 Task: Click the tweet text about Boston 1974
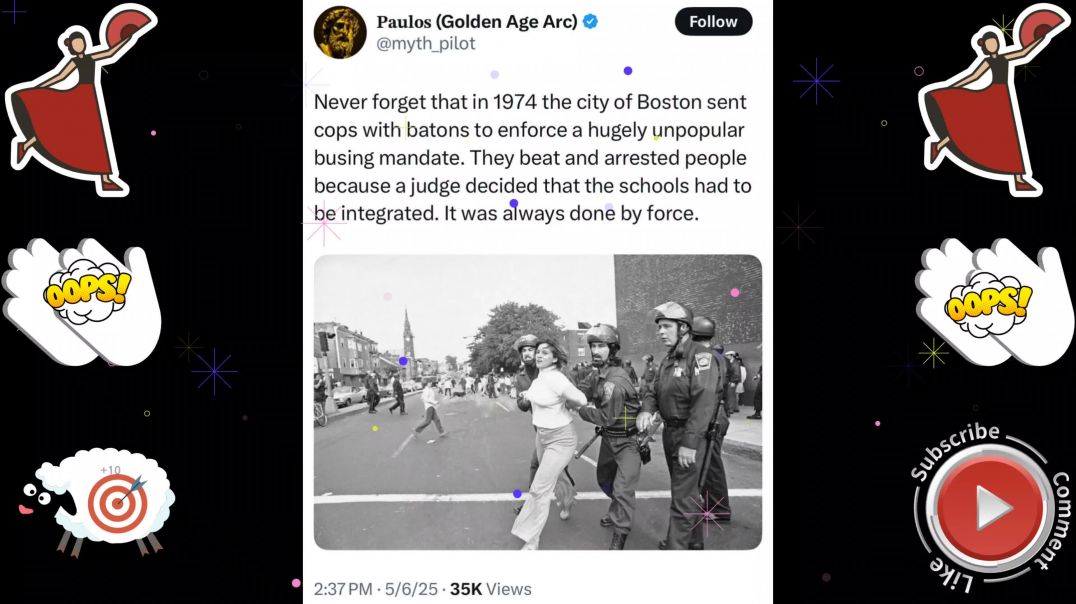pyautogui.click(x=533, y=158)
